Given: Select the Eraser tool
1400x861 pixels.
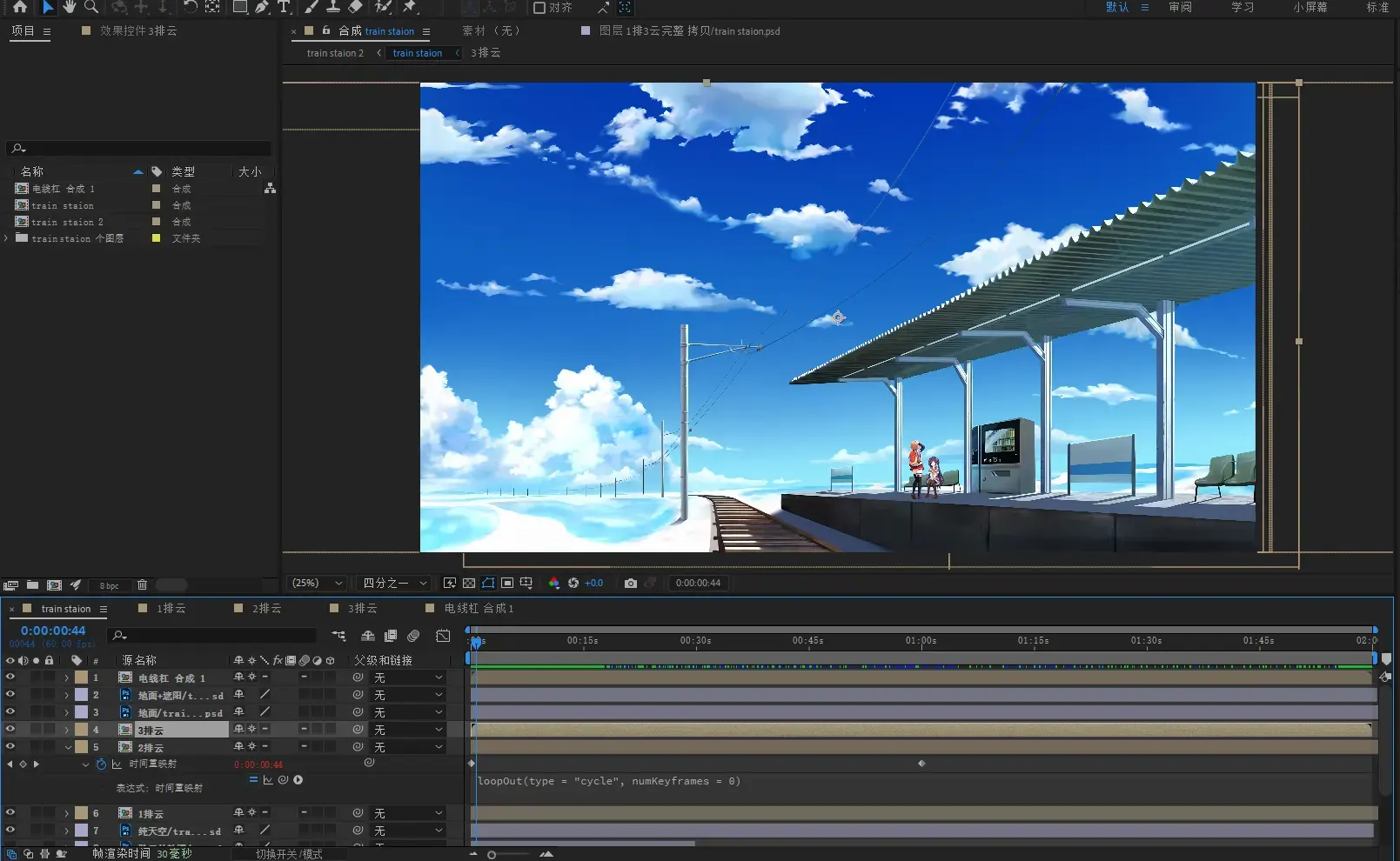Looking at the screenshot, I should (355, 7).
